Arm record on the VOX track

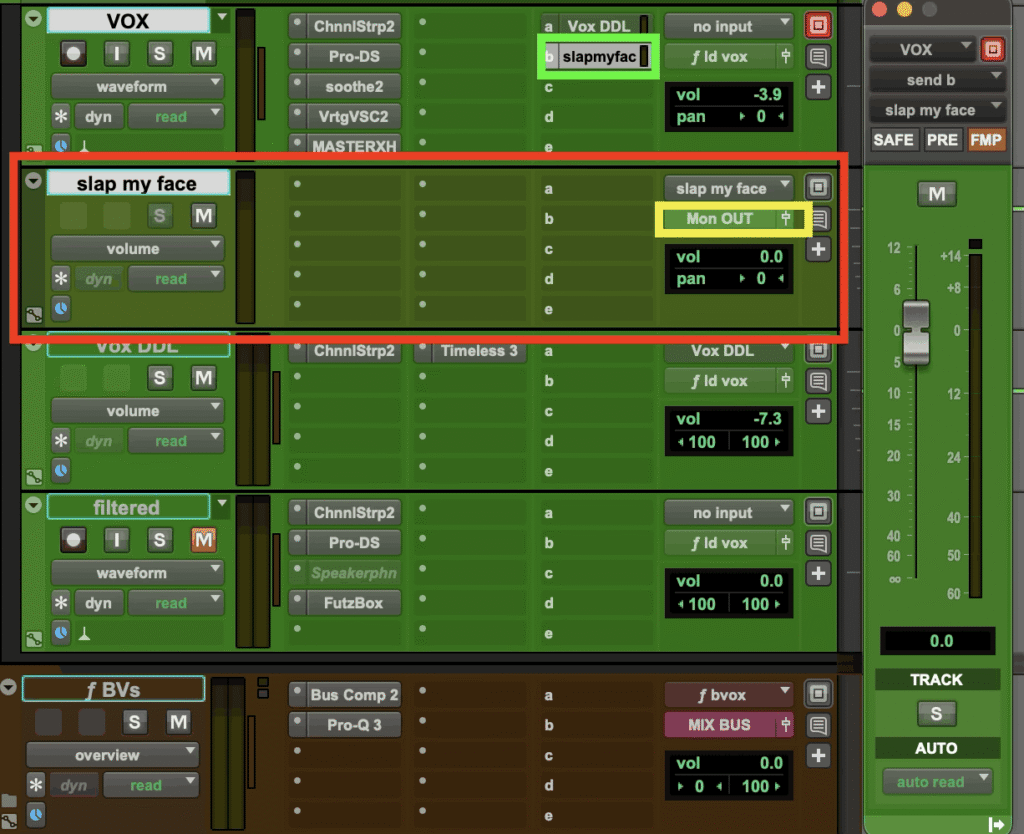click(73, 54)
